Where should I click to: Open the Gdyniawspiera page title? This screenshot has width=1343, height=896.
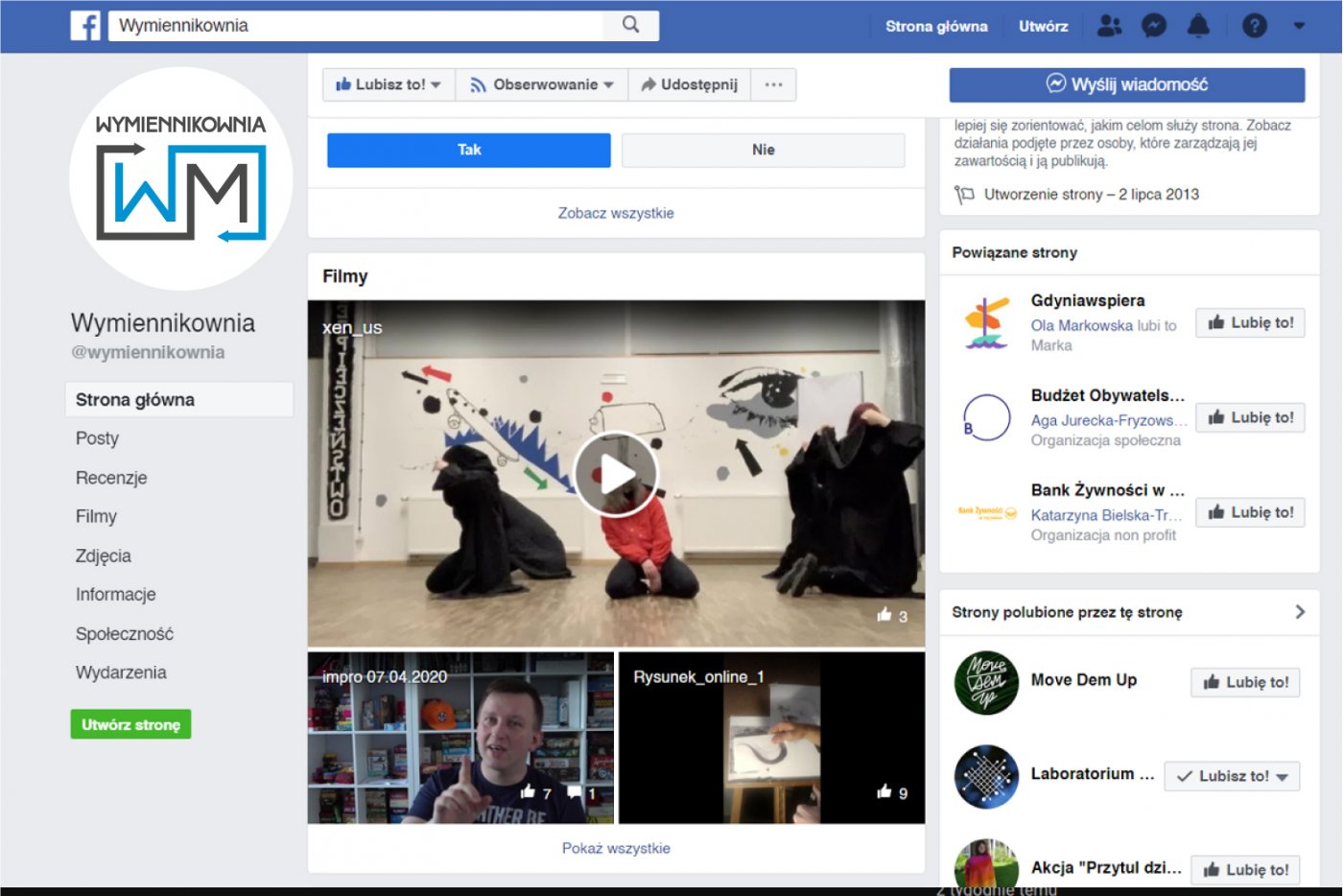[x=1088, y=300]
